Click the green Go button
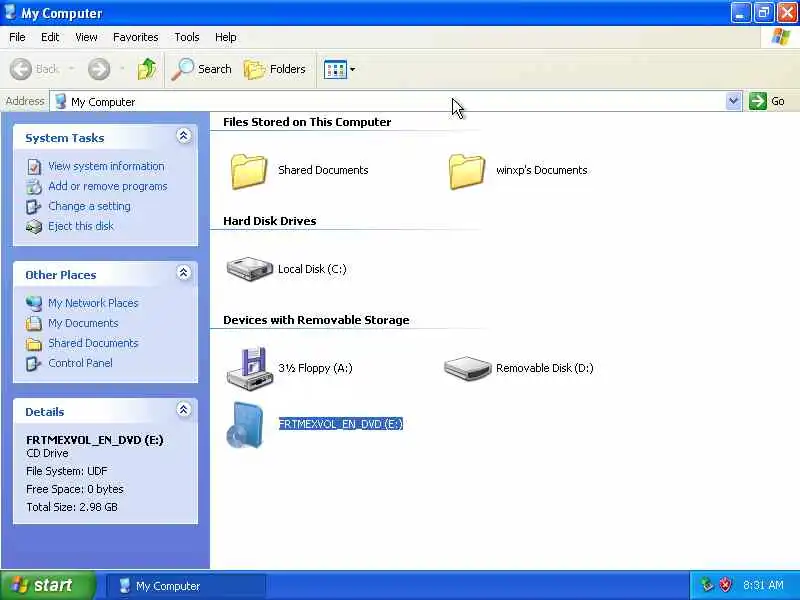This screenshot has width=800, height=600. (767, 101)
